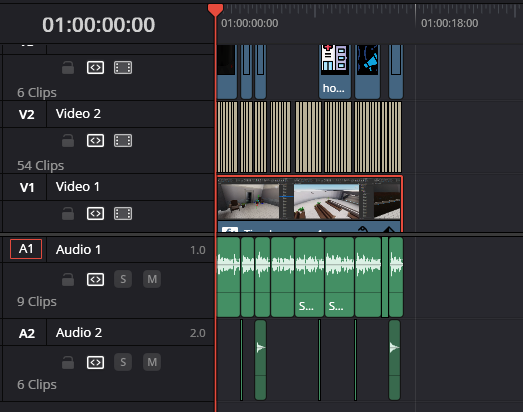Lock the Audio 1 track
523x412 pixels.
click(68, 279)
